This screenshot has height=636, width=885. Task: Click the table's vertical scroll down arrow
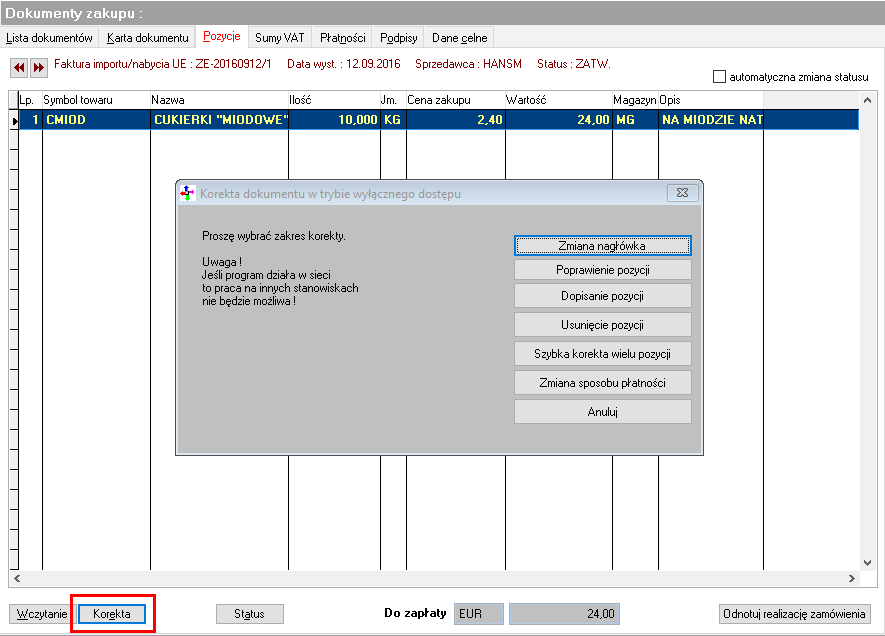coord(868,563)
